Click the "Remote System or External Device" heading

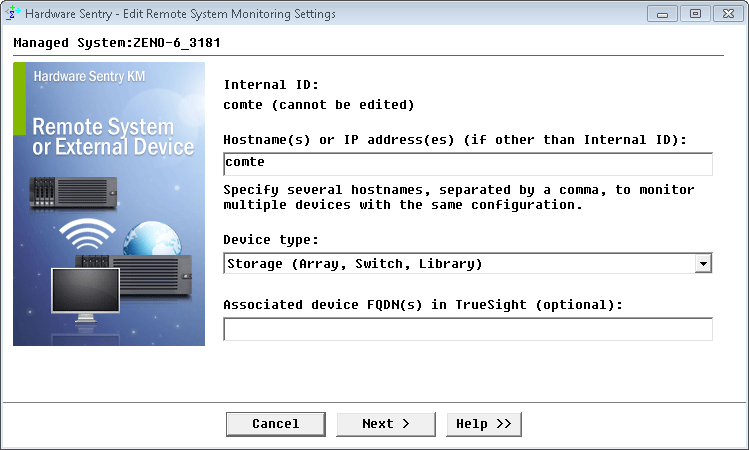[113, 137]
